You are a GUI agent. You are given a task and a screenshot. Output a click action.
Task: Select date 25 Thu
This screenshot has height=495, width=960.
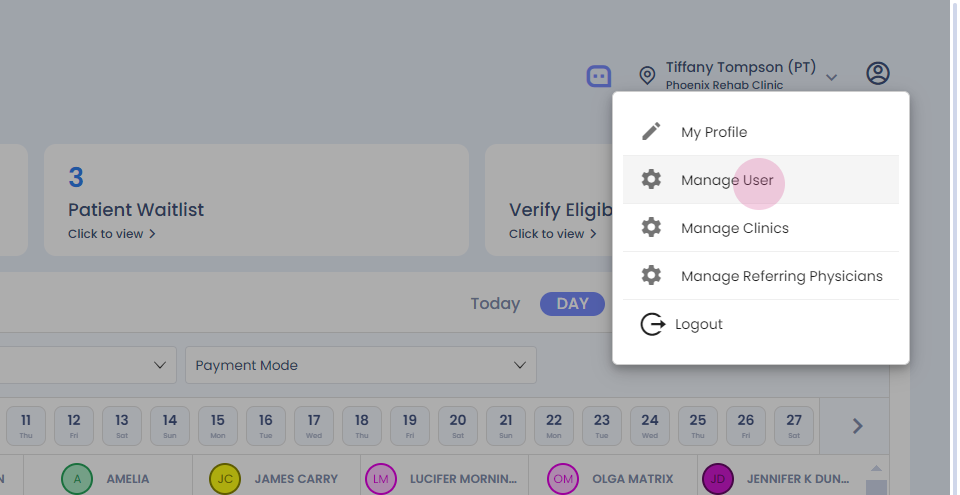coord(697,426)
